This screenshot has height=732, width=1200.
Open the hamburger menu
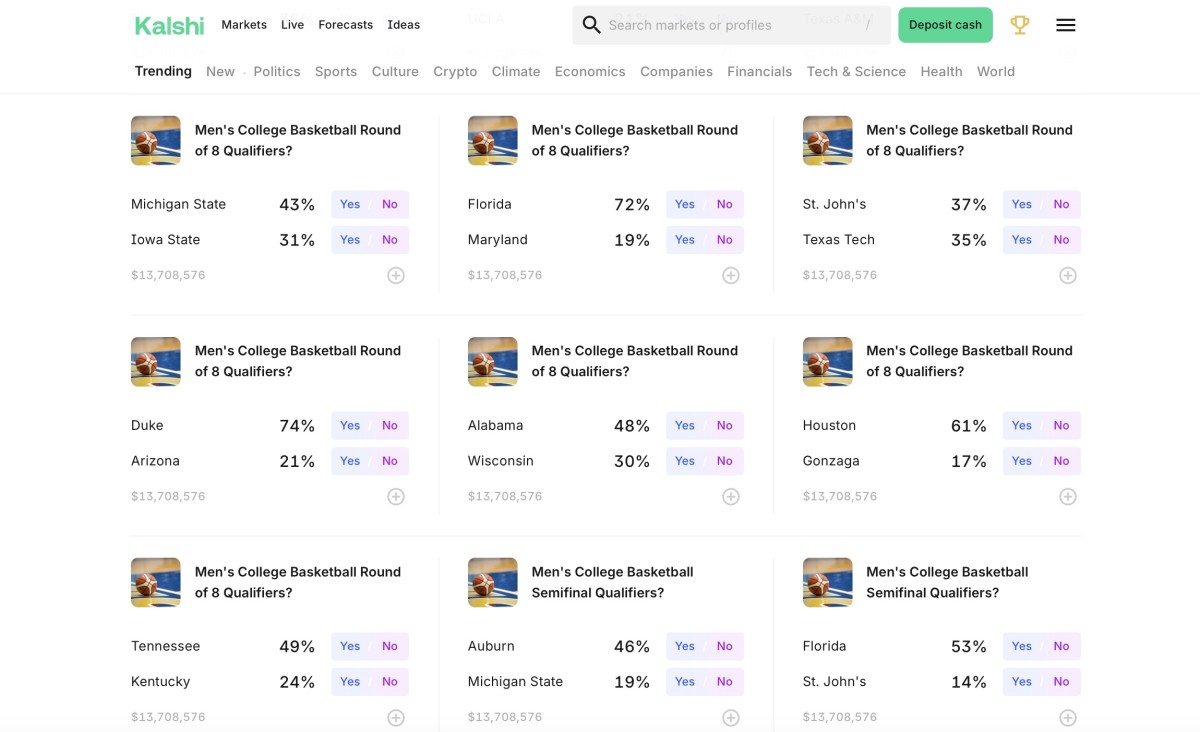[1066, 25]
